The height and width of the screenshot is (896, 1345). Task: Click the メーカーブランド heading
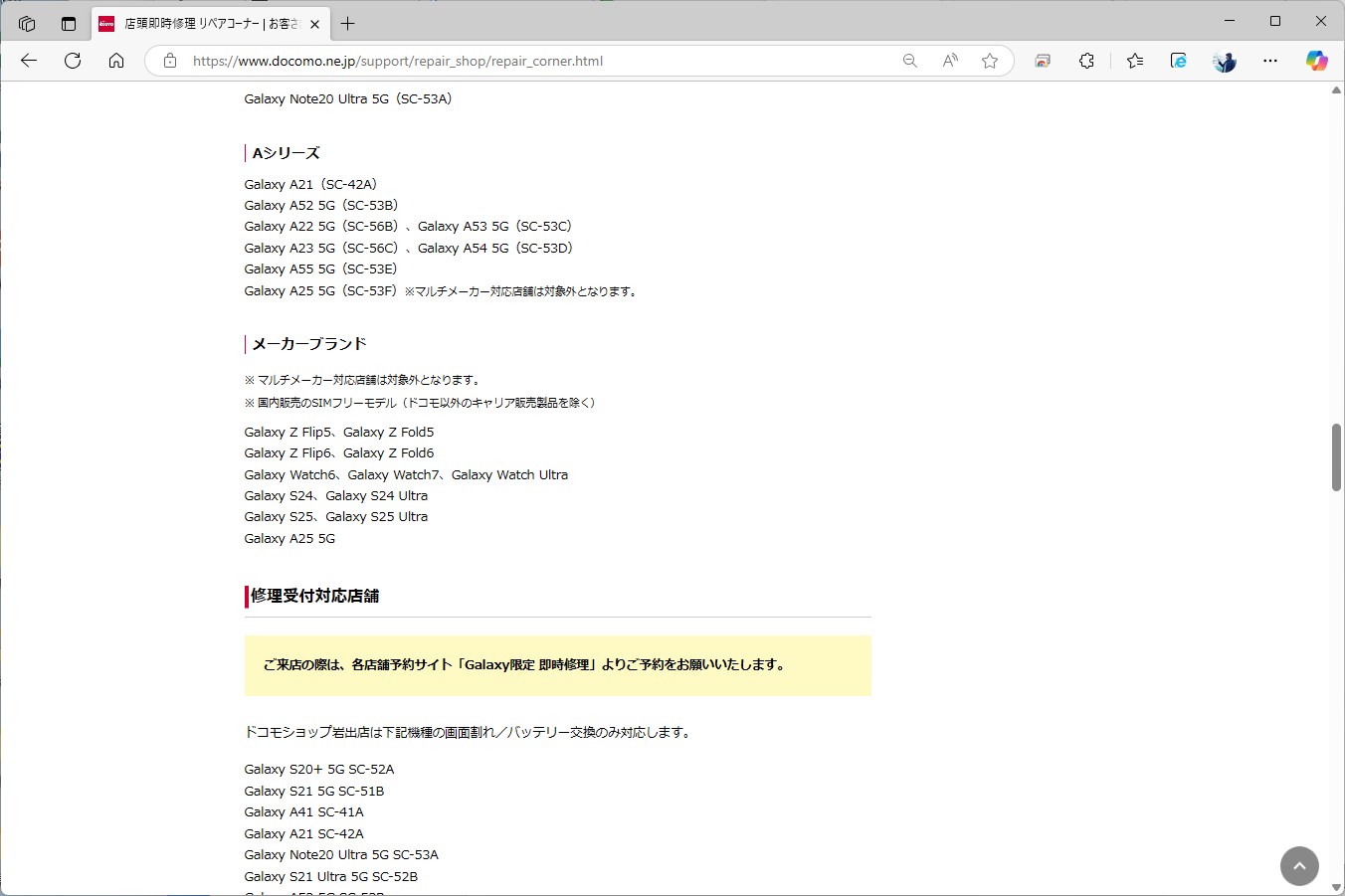[x=309, y=344]
